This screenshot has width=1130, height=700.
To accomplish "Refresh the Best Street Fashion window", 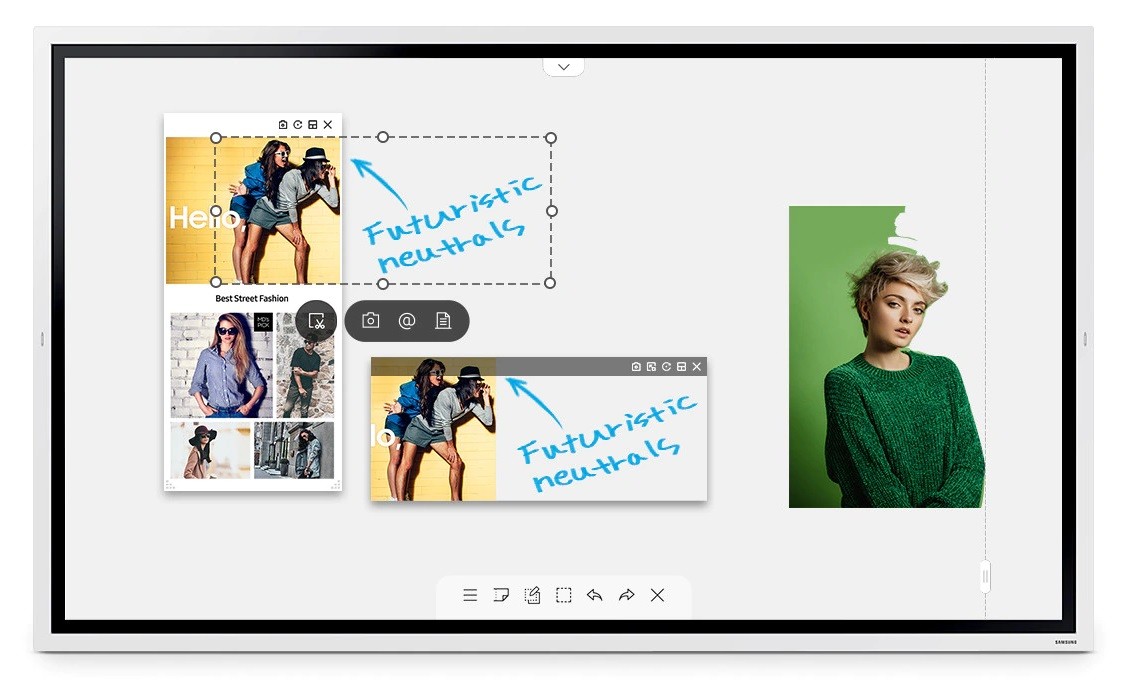I will [298, 125].
